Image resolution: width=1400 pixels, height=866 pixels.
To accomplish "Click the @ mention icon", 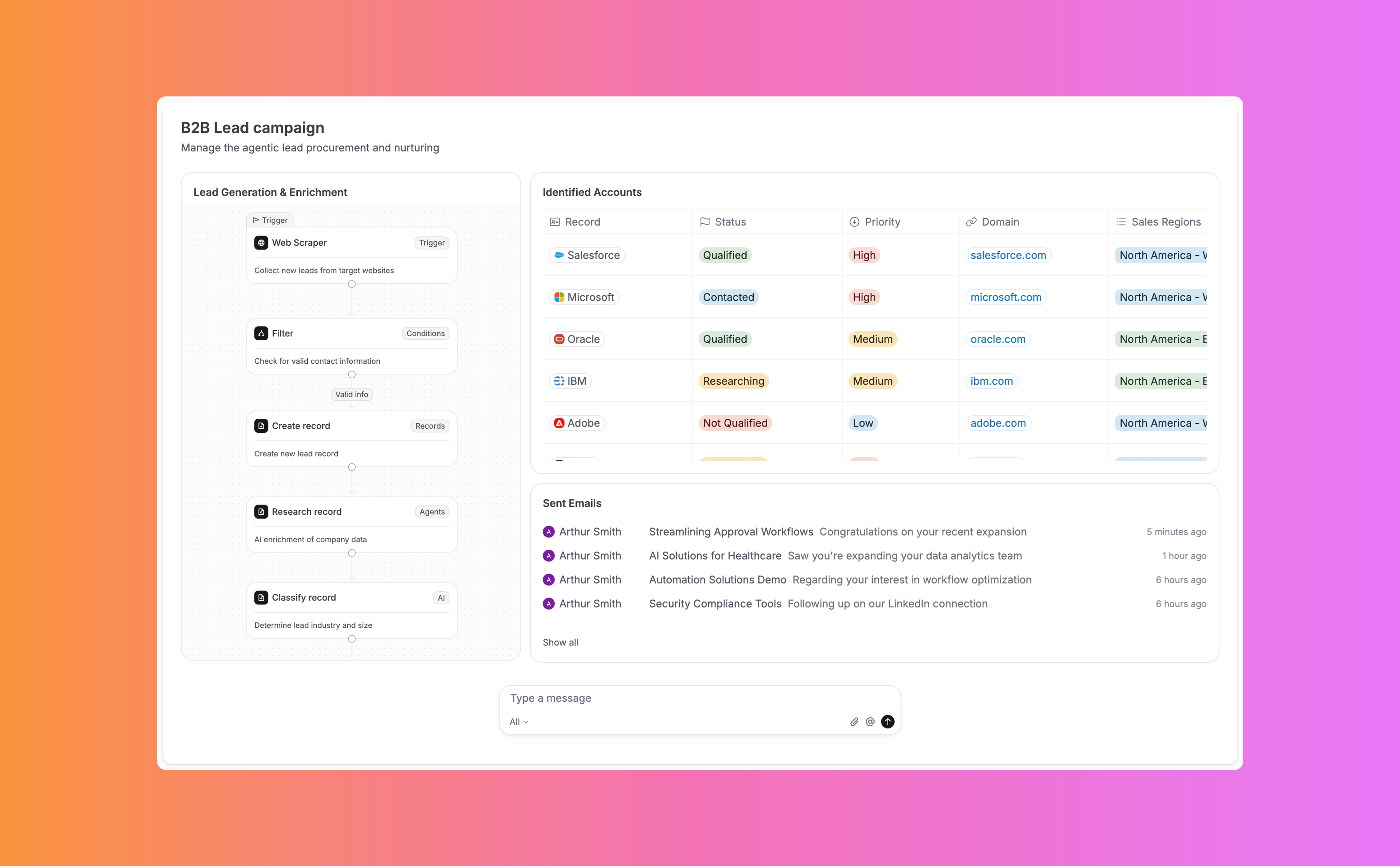I will (x=870, y=722).
